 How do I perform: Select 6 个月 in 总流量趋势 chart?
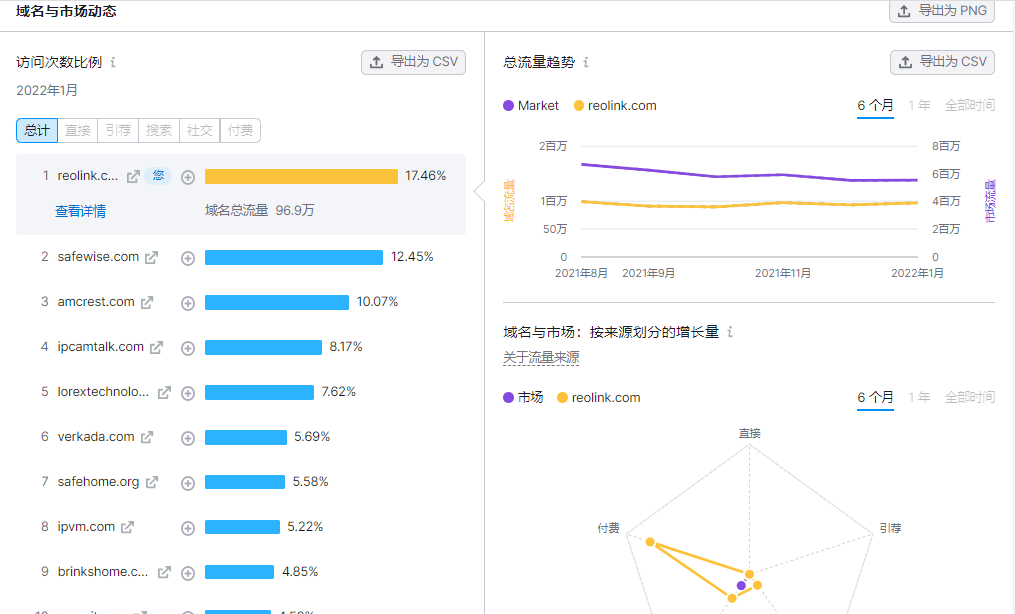(x=875, y=105)
